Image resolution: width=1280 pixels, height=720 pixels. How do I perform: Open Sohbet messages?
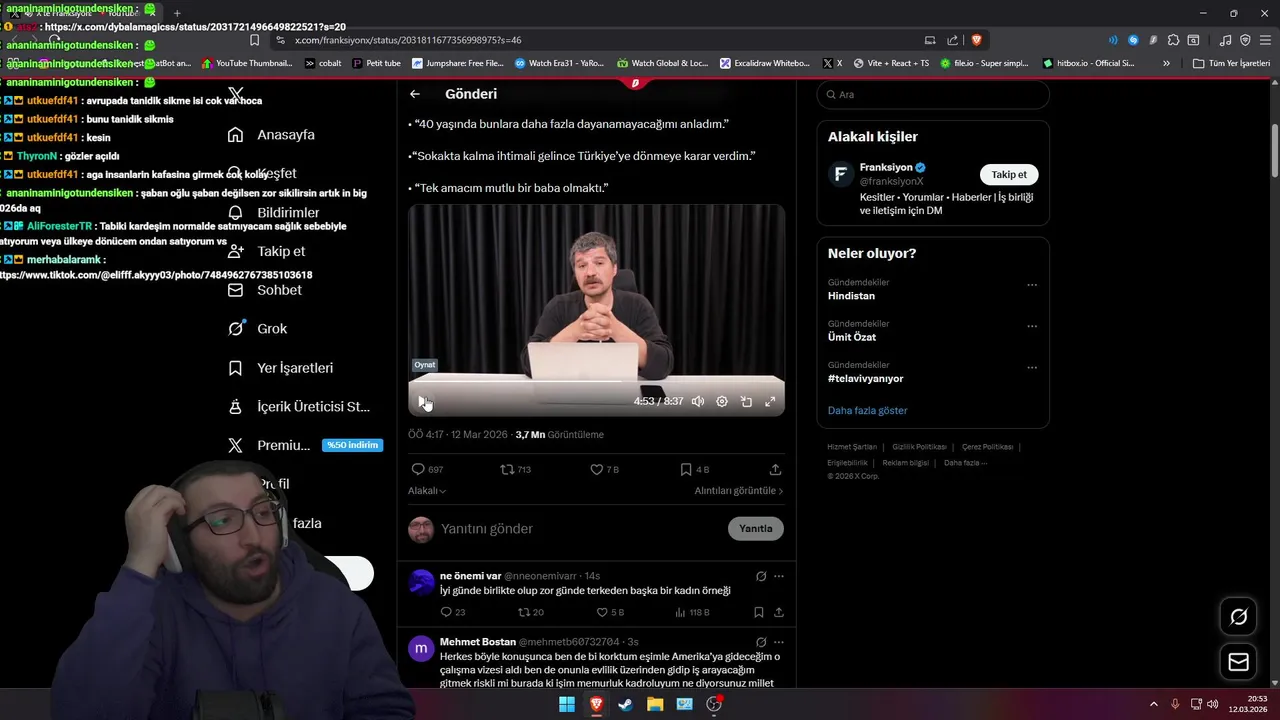click(265, 290)
